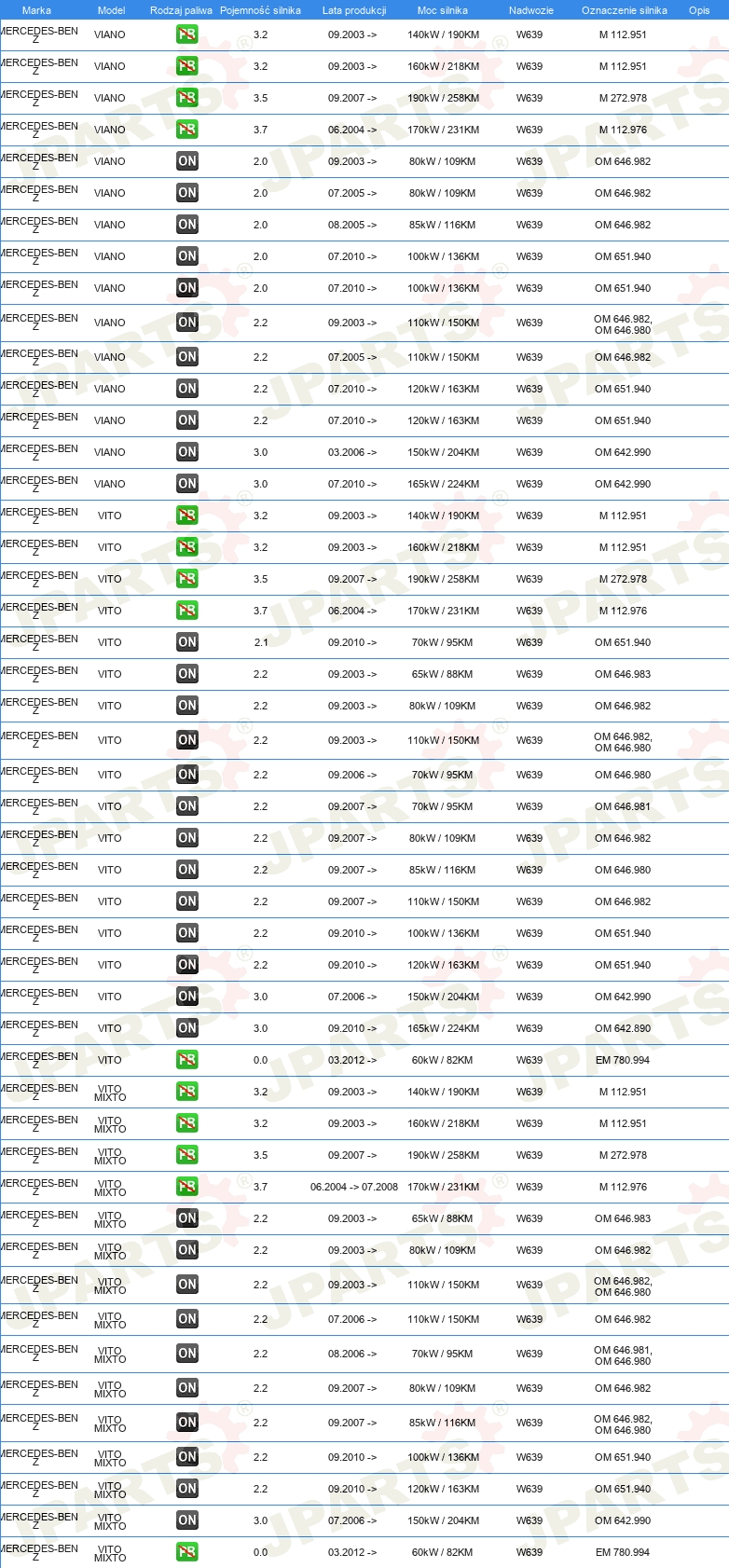Select the '03.2006 ->' production date cell
Viewport: 729px width, 1568px height.
tap(352, 452)
